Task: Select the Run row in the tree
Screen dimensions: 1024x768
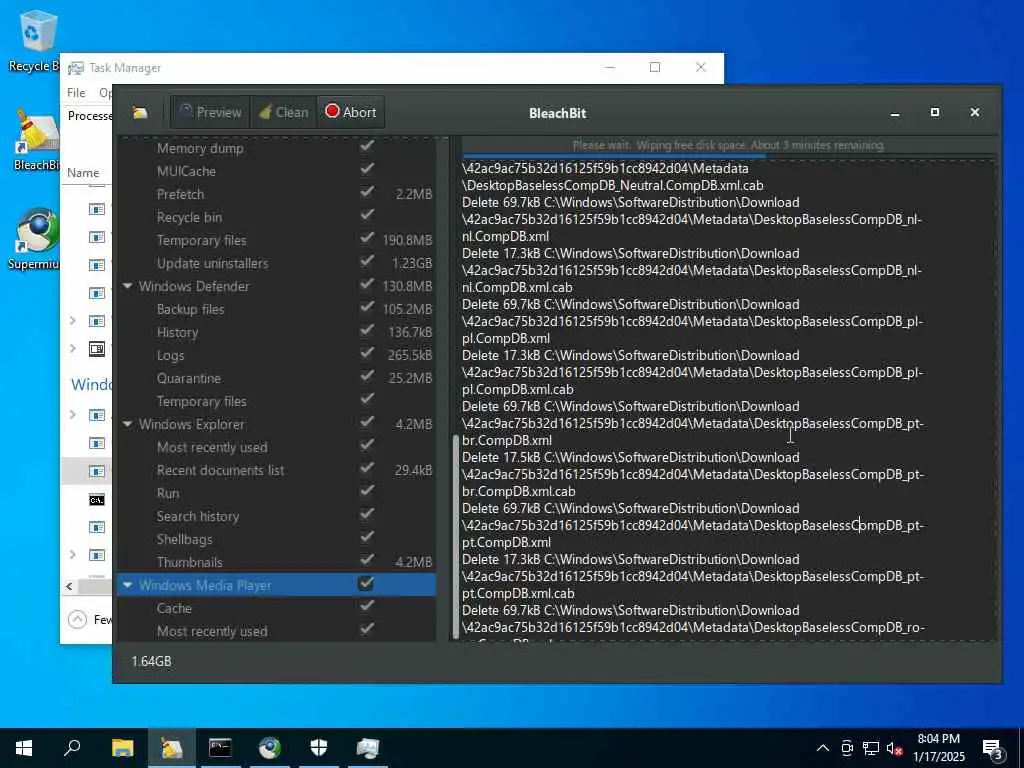Action: coord(276,493)
